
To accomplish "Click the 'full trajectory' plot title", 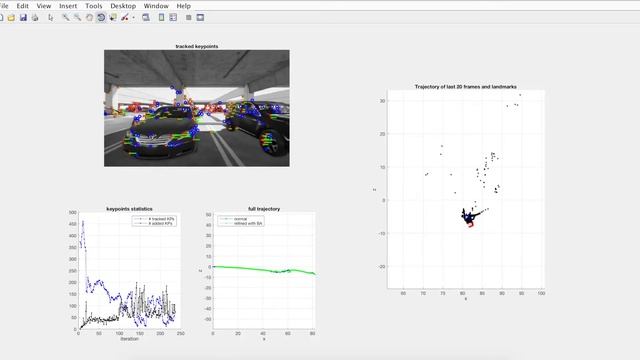I will 264,209.
